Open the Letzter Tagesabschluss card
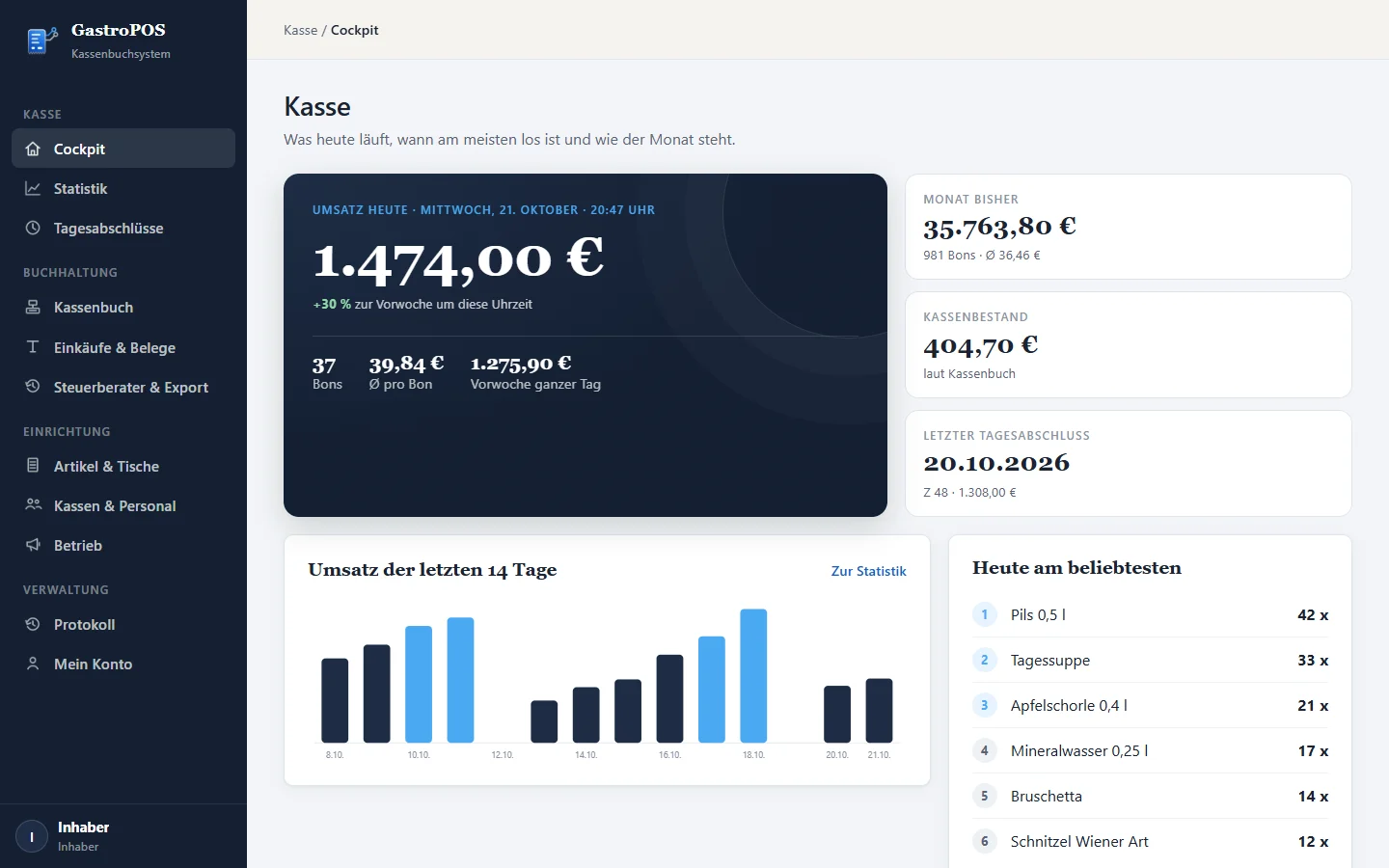 1128,463
